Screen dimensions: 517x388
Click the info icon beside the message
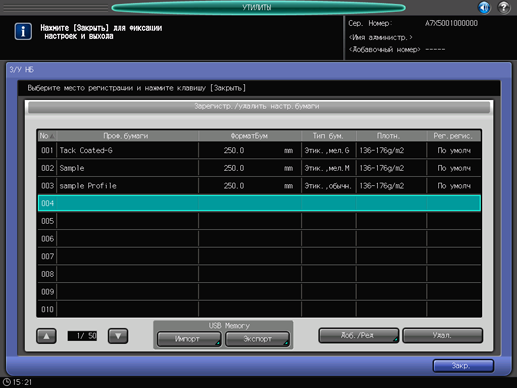pos(23,32)
